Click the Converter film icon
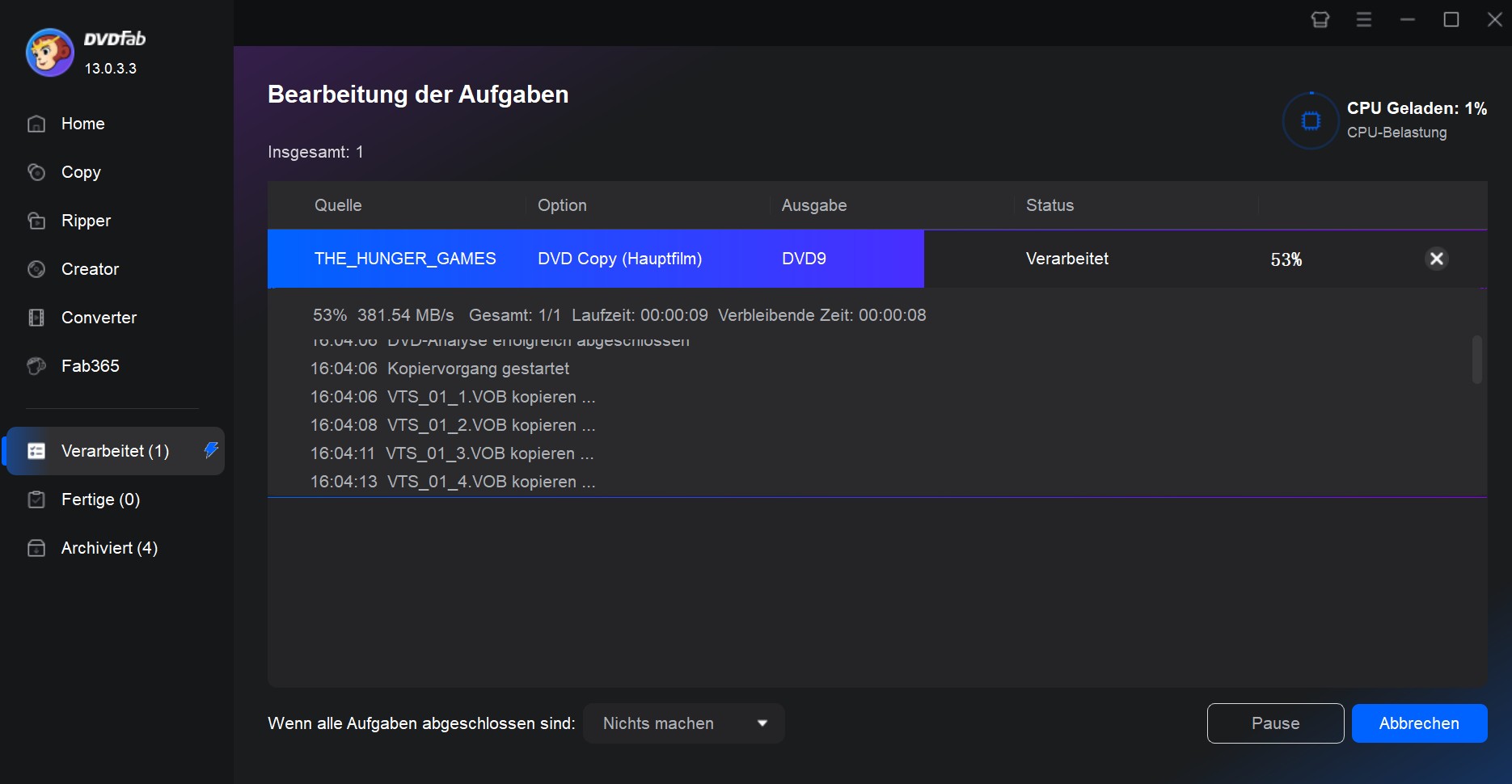 [36, 318]
